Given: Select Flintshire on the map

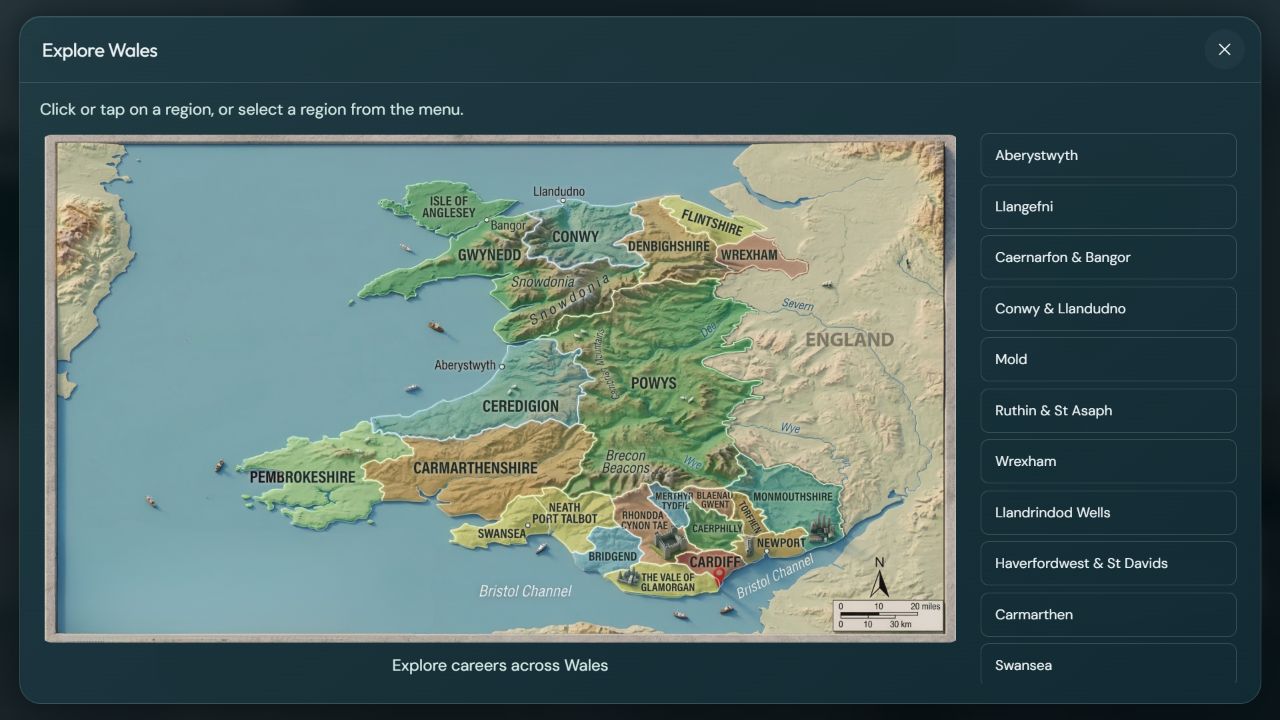Looking at the screenshot, I should 712,221.
